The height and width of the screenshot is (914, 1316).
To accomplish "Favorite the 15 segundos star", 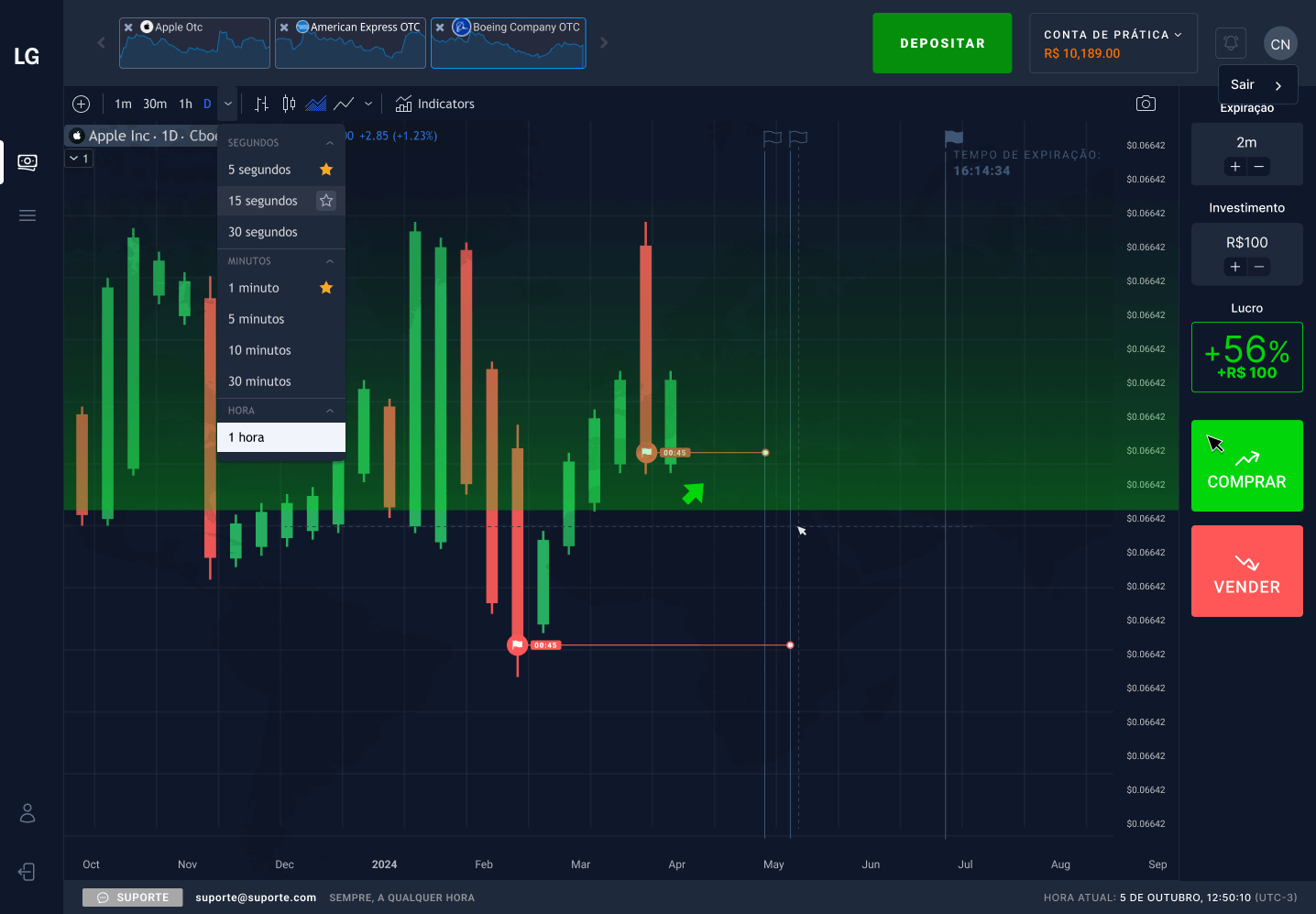I will pyautogui.click(x=326, y=201).
